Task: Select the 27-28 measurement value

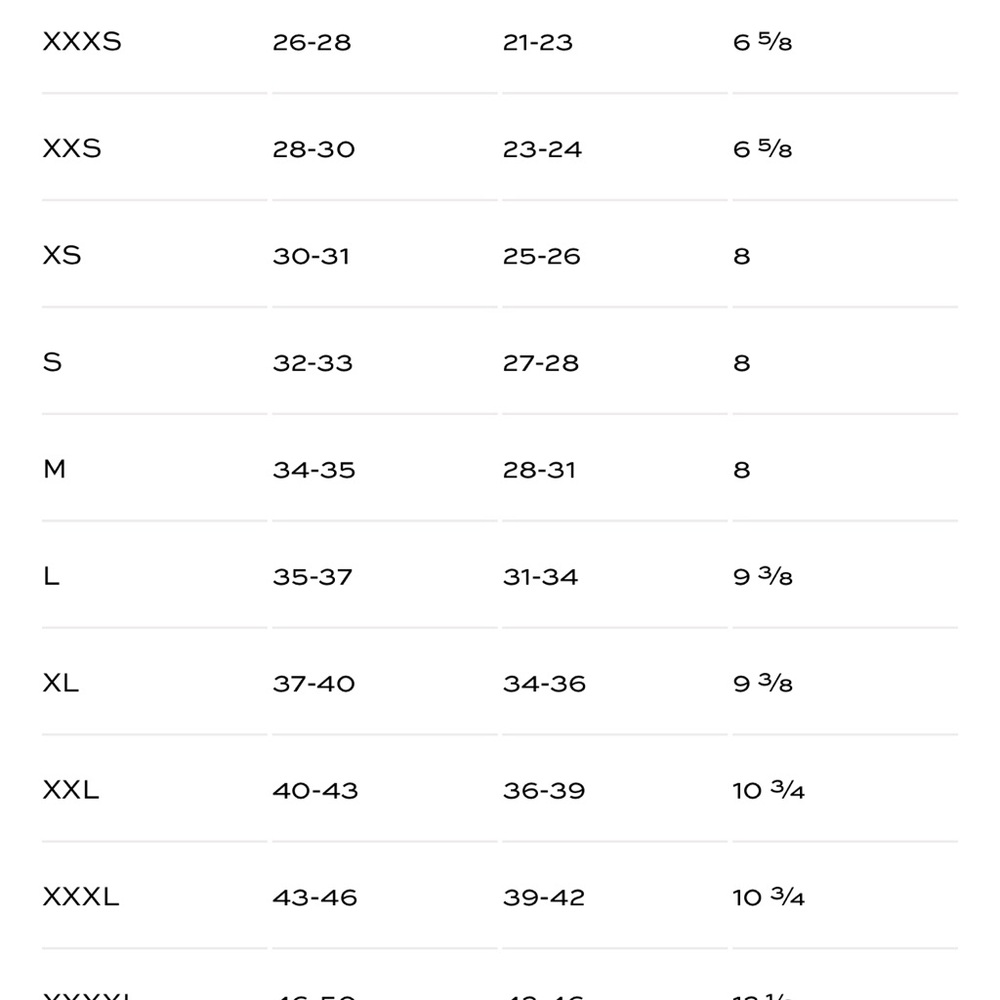Action: coord(541,363)
